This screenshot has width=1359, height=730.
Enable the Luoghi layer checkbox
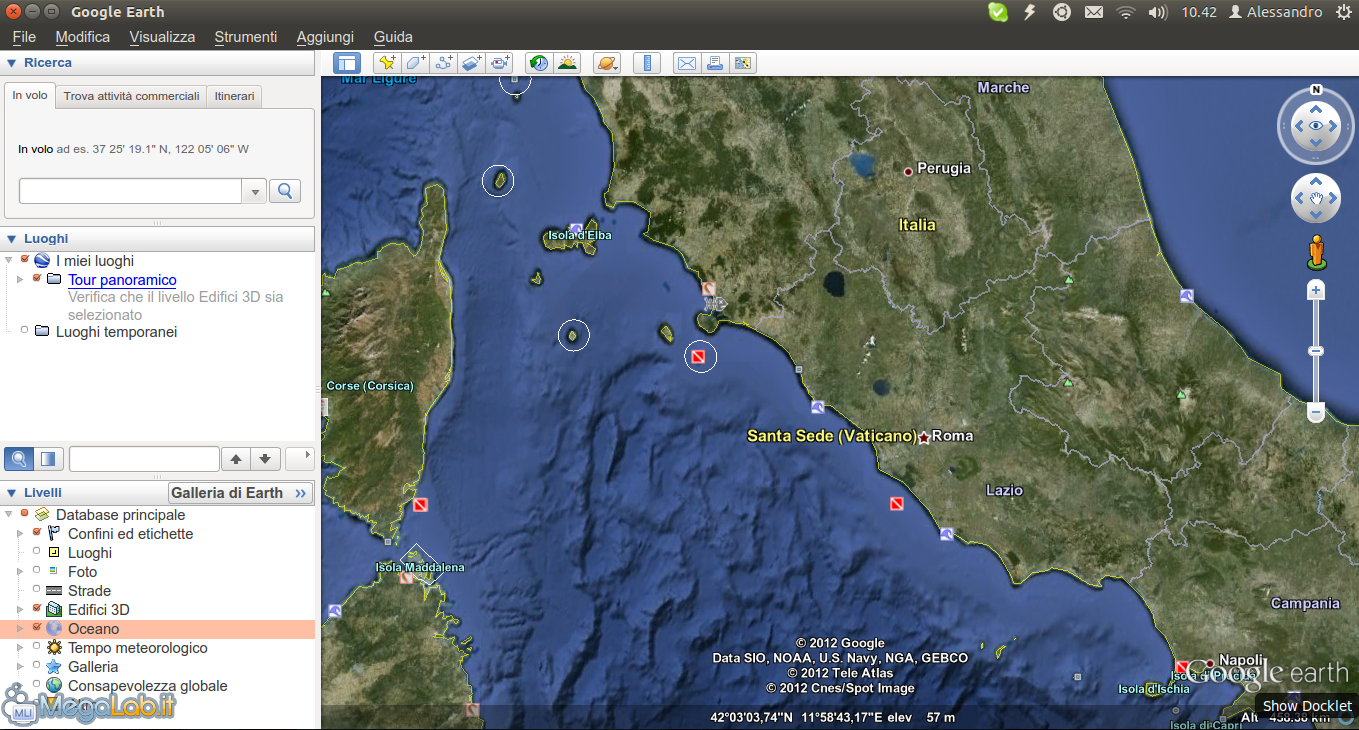(36, 552)
